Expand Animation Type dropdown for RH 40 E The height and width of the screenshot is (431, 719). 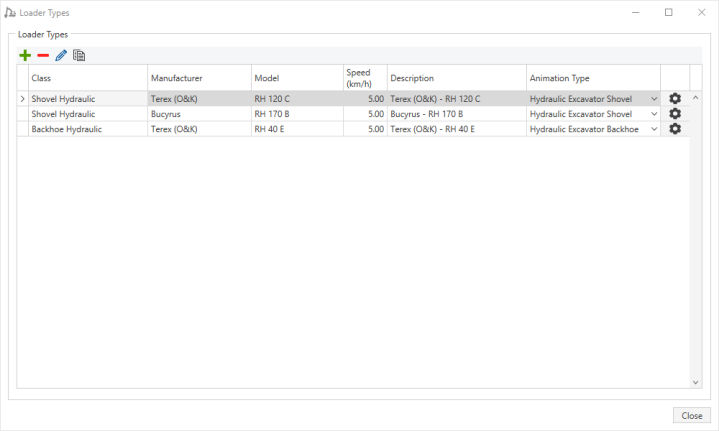point(654,129)
